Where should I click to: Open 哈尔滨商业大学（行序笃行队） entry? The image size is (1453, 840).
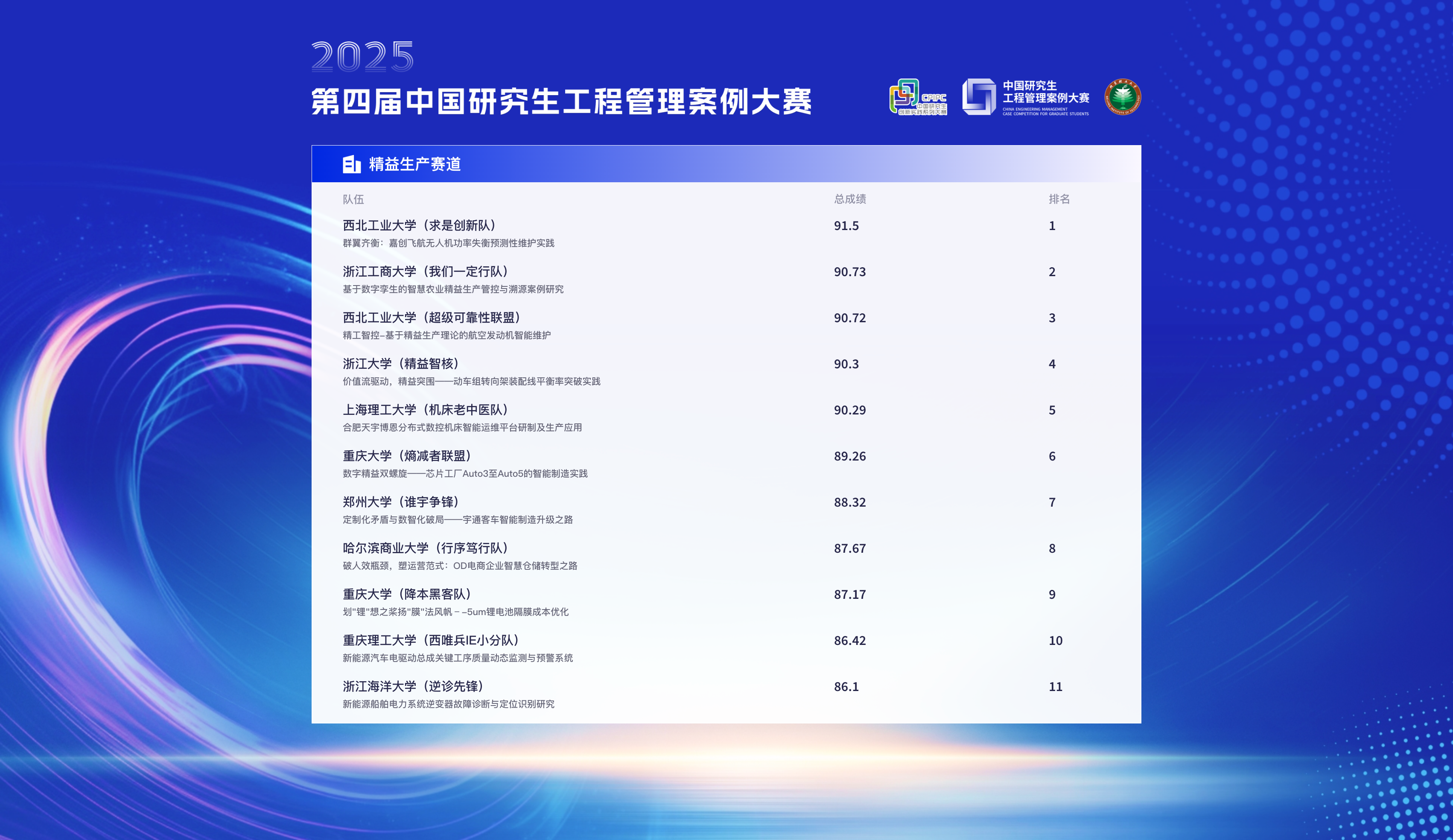[426, 548]
